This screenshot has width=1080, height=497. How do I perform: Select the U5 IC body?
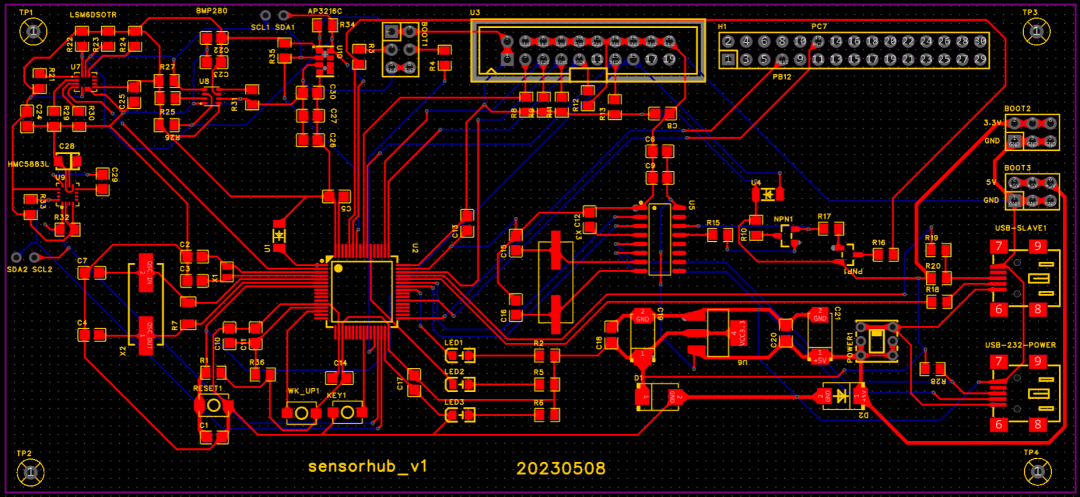tap(660, 240)
